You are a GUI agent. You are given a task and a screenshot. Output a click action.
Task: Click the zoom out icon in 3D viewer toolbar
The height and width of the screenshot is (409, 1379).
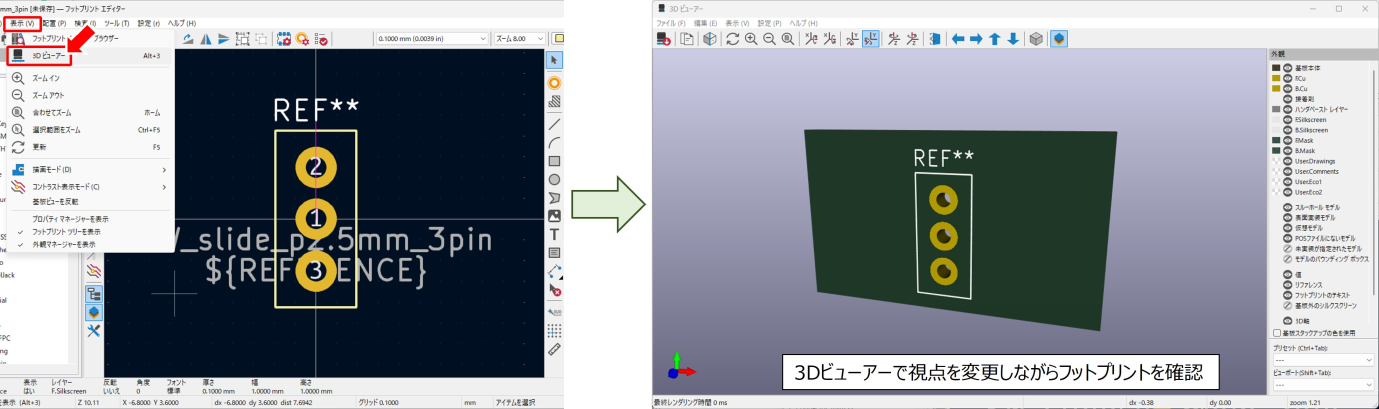click(769, 39)
